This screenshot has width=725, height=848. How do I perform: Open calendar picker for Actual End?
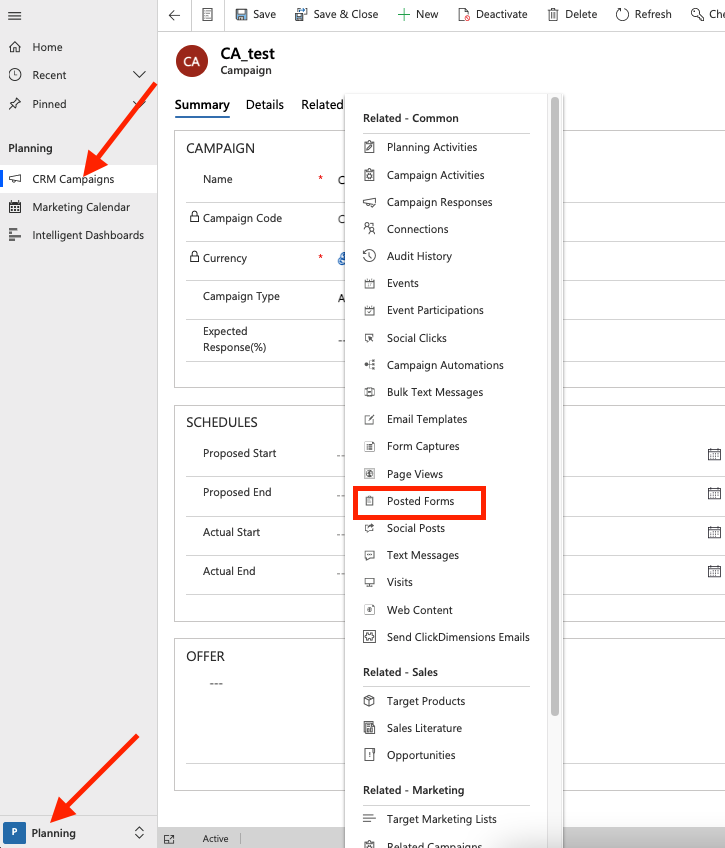[x=714, y=571]
